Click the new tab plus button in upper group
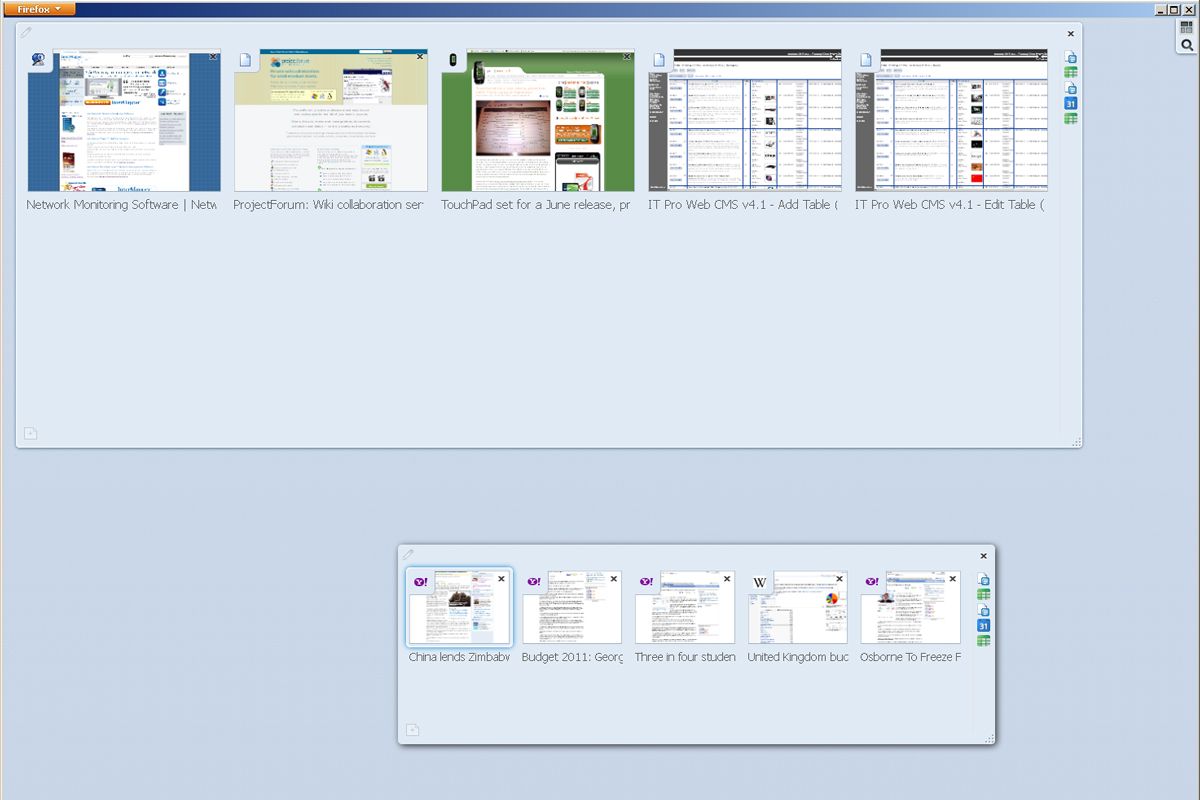This screenshot has width=1200, height=800. click(30, 433)
